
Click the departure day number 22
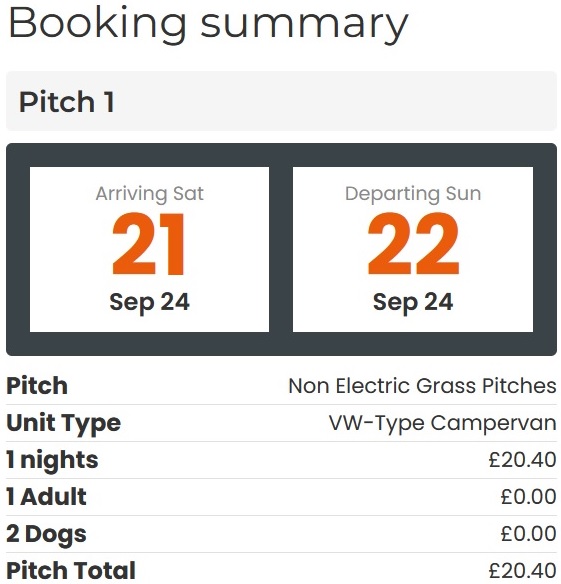pos(413,244)
